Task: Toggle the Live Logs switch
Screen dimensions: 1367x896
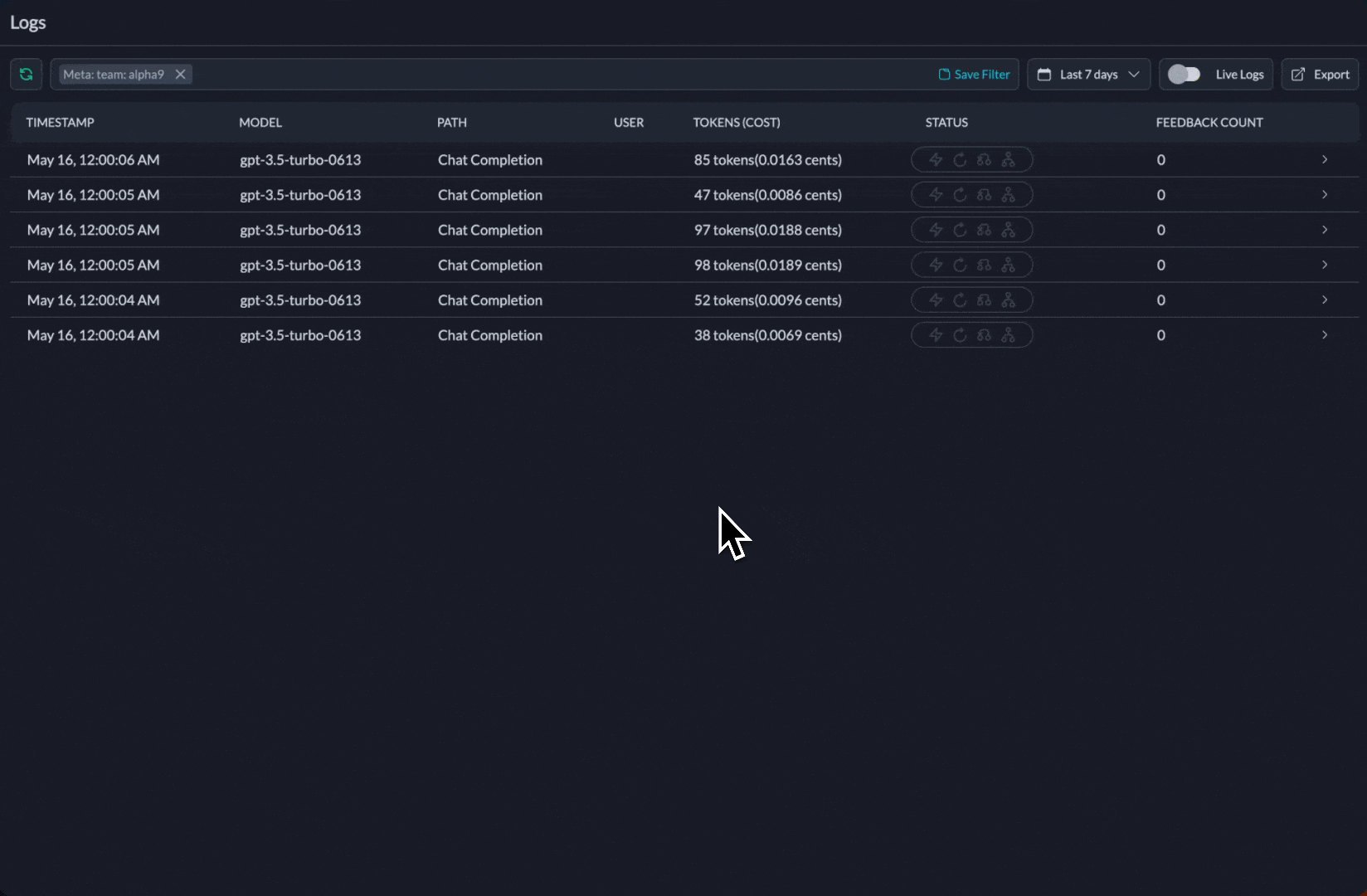Action: (x=1184, y=74)
